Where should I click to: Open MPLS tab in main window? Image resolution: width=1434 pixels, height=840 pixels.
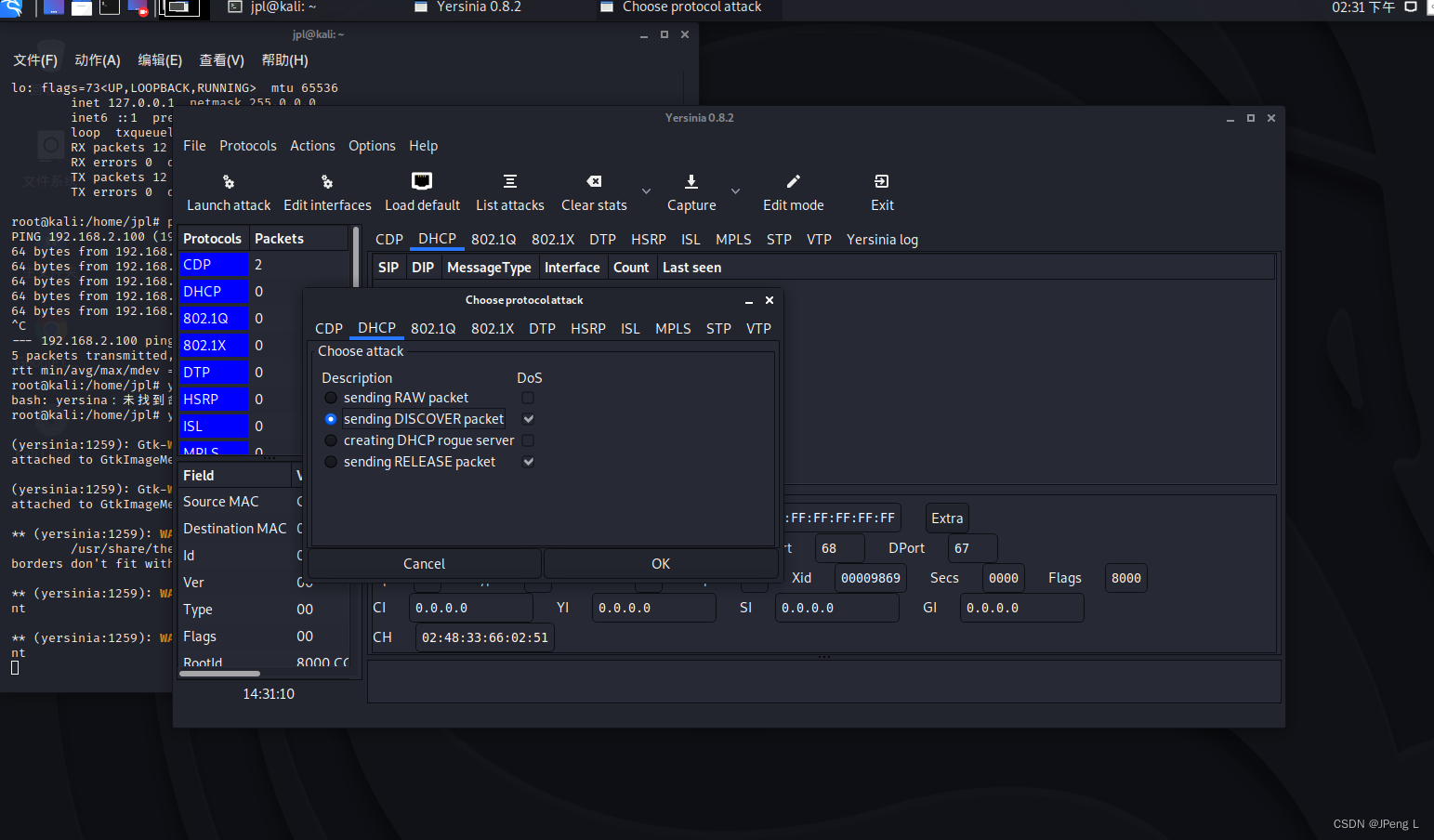click(733, 240)
